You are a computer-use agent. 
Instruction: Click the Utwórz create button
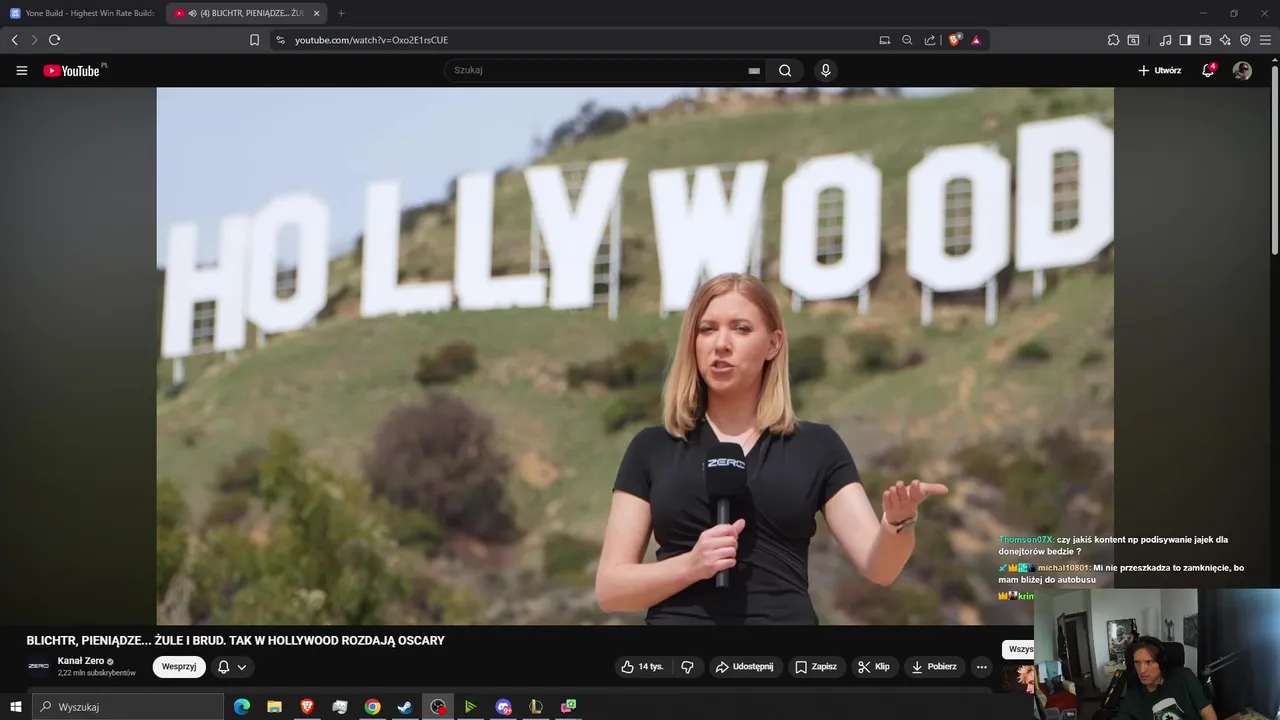click(x=1160, y=71)
